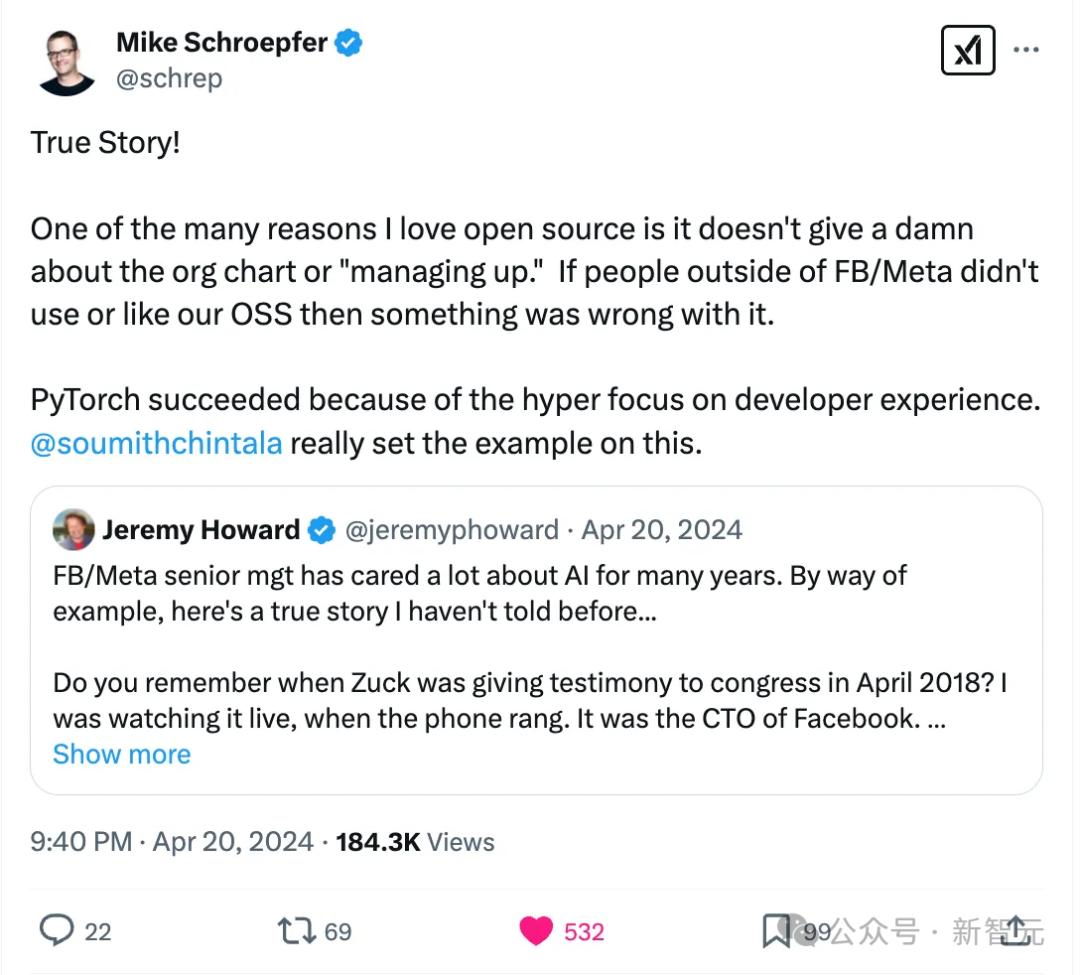Toggle the pink heart like button

click(x=537, y=931)
